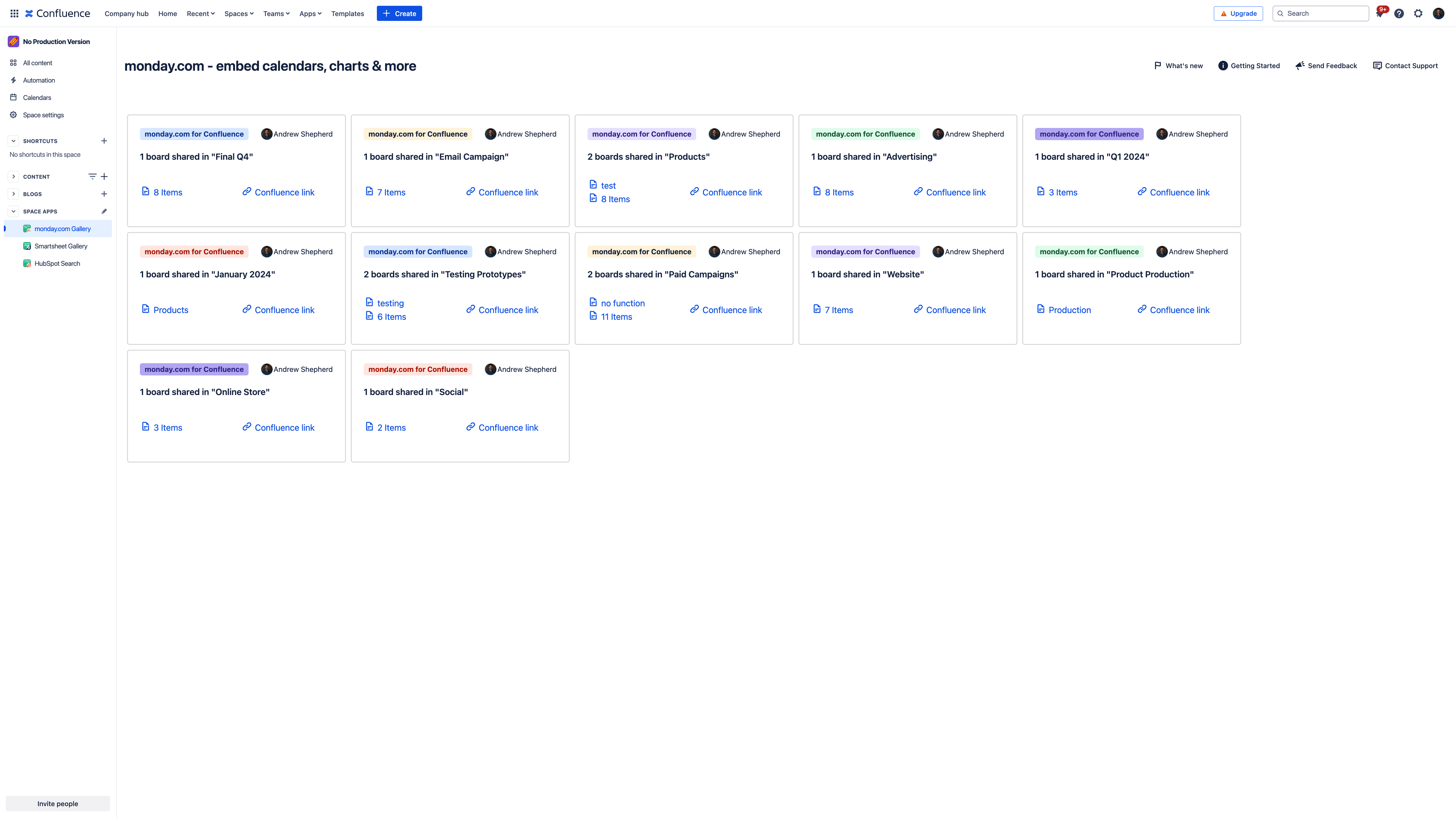The height and width of the screenshot is (819, 1456).
Task: Click the Upgrade button
Action: click(1238, 14)
